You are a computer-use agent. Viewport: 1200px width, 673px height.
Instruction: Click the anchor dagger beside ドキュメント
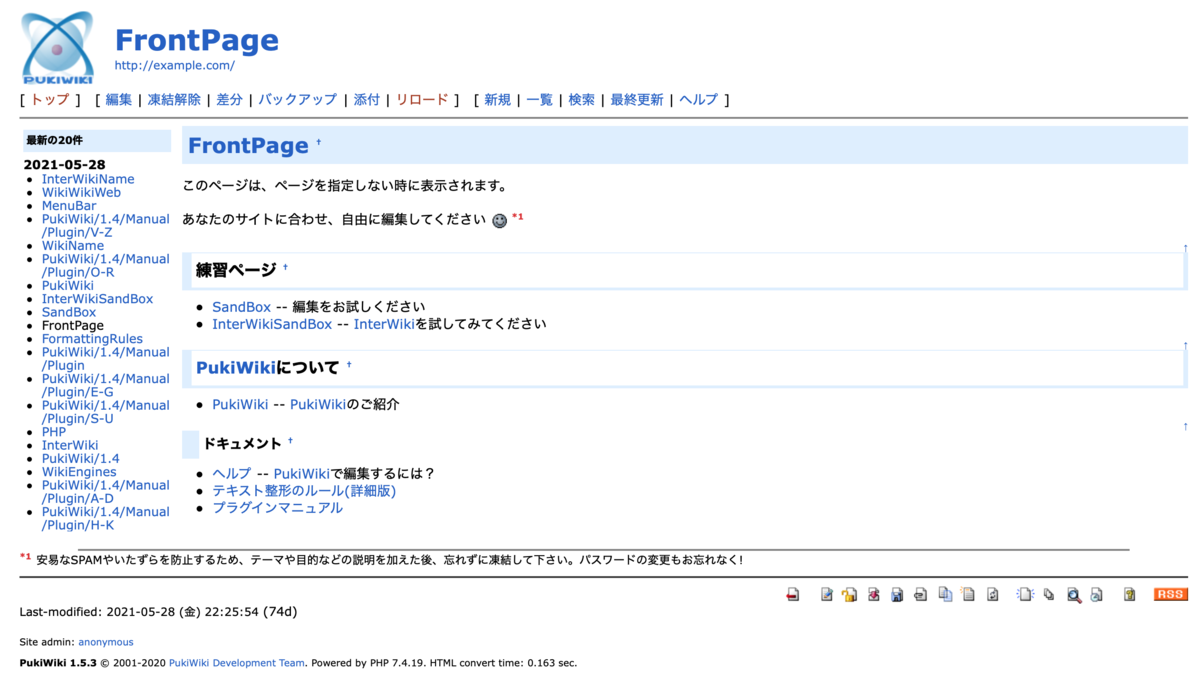coord(290,441)
